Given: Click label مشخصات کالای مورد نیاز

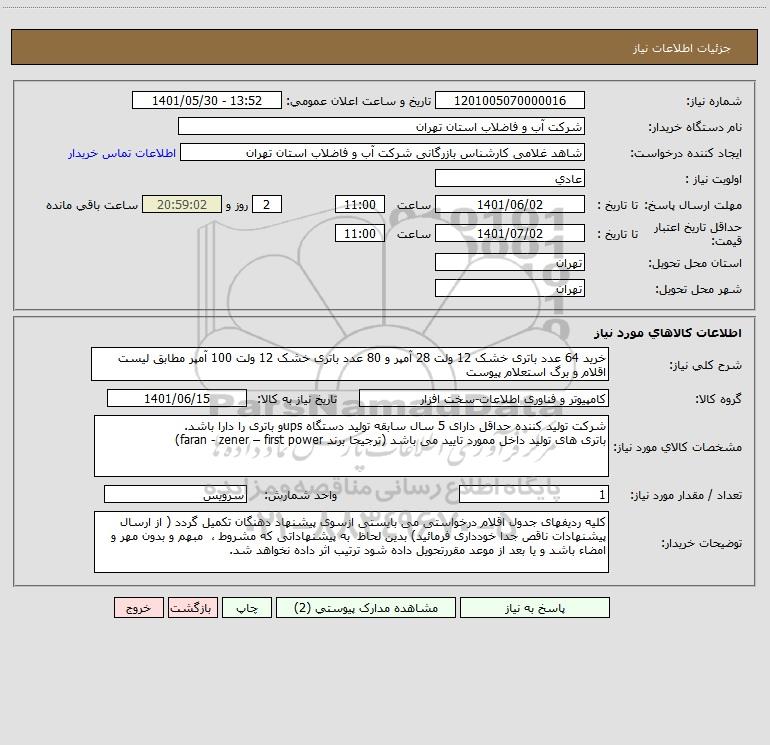Looking at the screenshot, I should click(678, 447).
